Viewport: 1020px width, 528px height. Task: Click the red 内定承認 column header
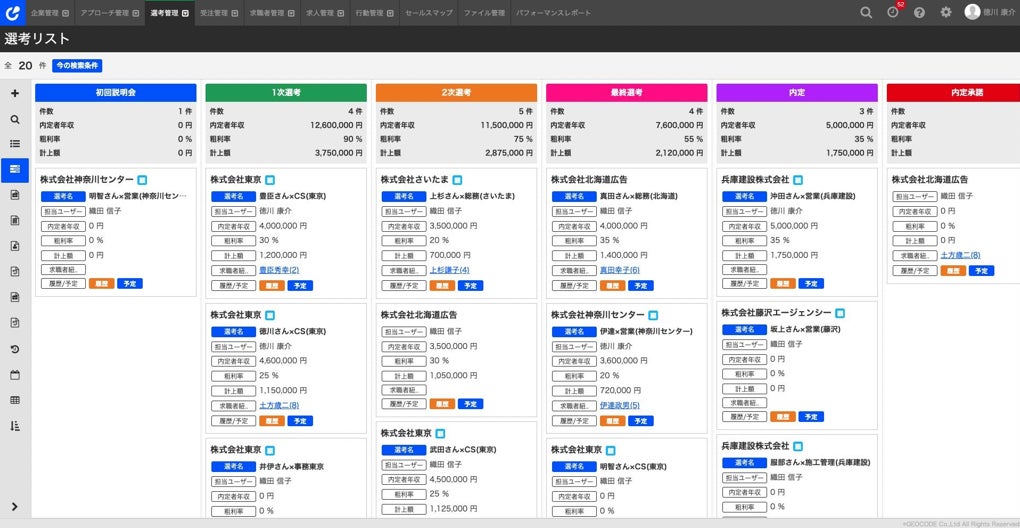click(x=954, y=92)
